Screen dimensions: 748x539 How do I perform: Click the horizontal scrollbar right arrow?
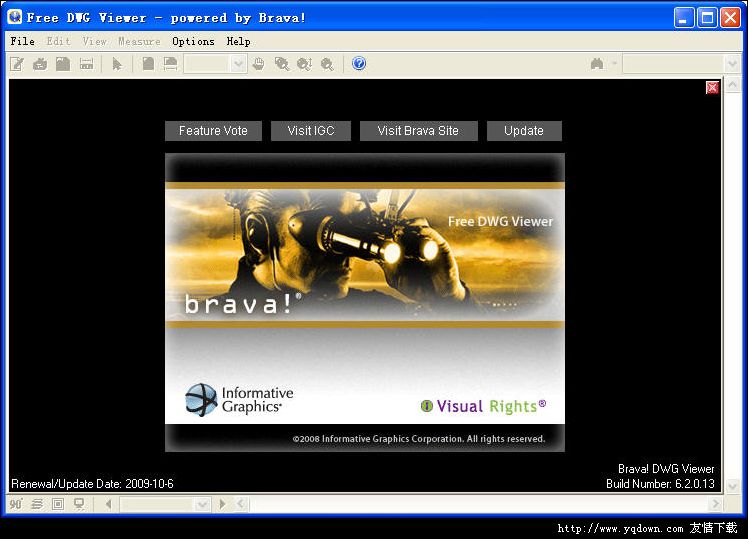pyautogui.click(x=715, y=504)
